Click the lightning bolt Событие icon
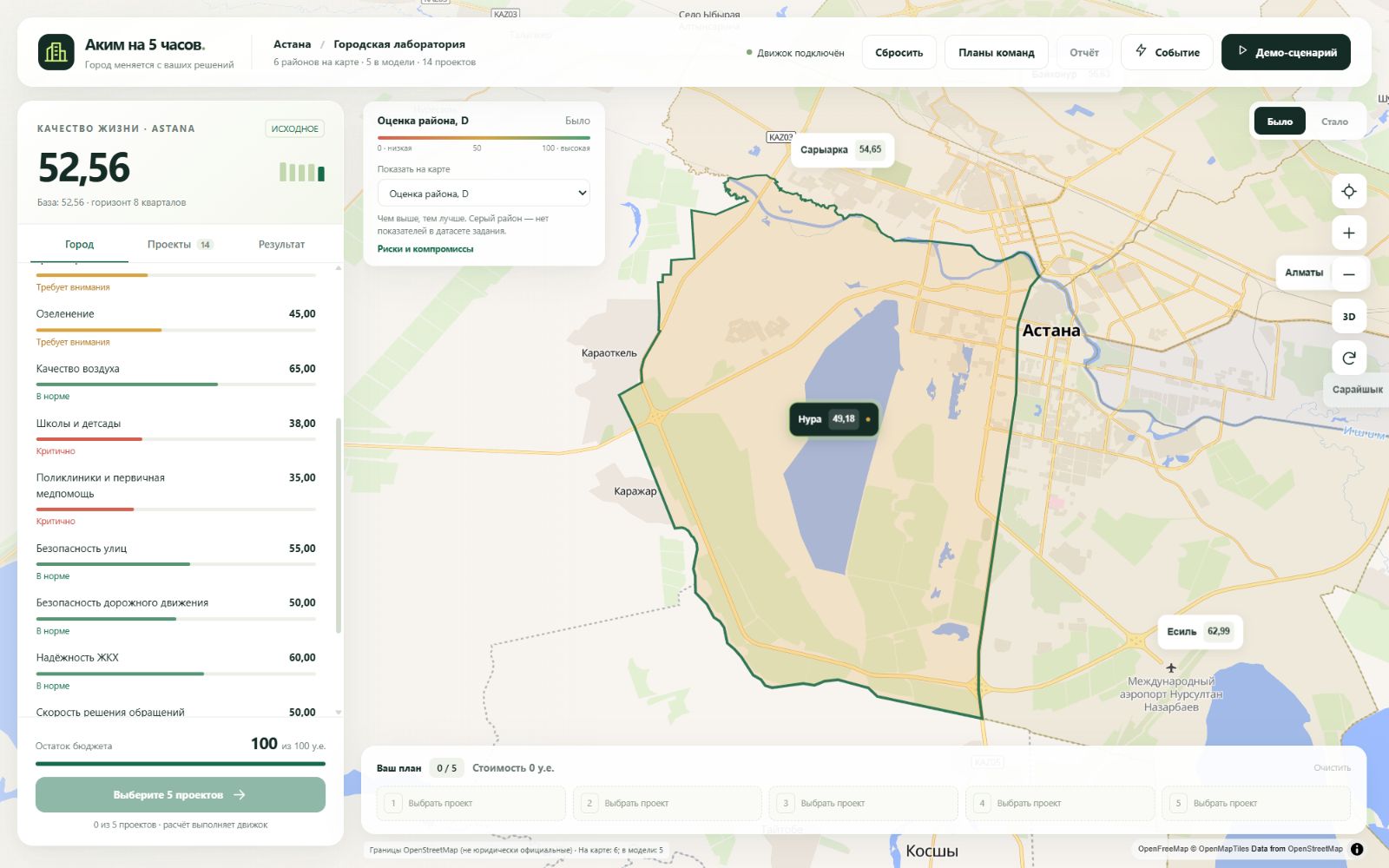The width and height of the screenshot is (1389, 868). tap(1141, 51)
